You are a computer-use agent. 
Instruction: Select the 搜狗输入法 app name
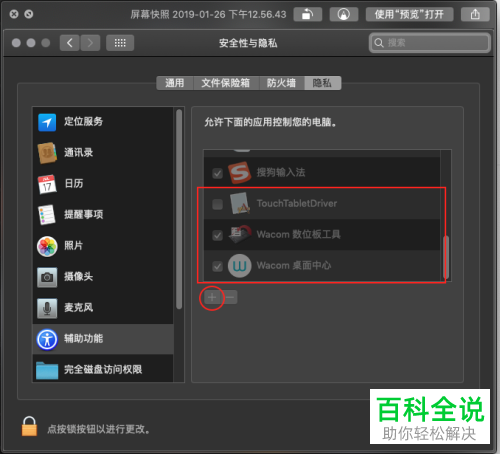(281, 172)
